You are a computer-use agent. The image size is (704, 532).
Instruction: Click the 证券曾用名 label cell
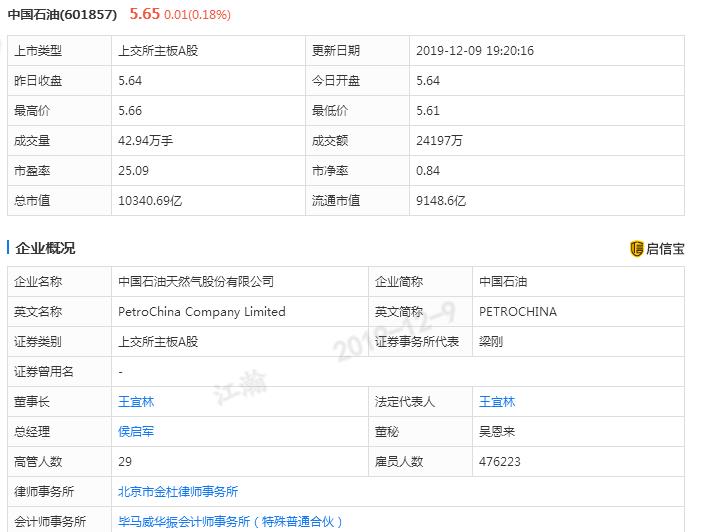tap(59, 372)
